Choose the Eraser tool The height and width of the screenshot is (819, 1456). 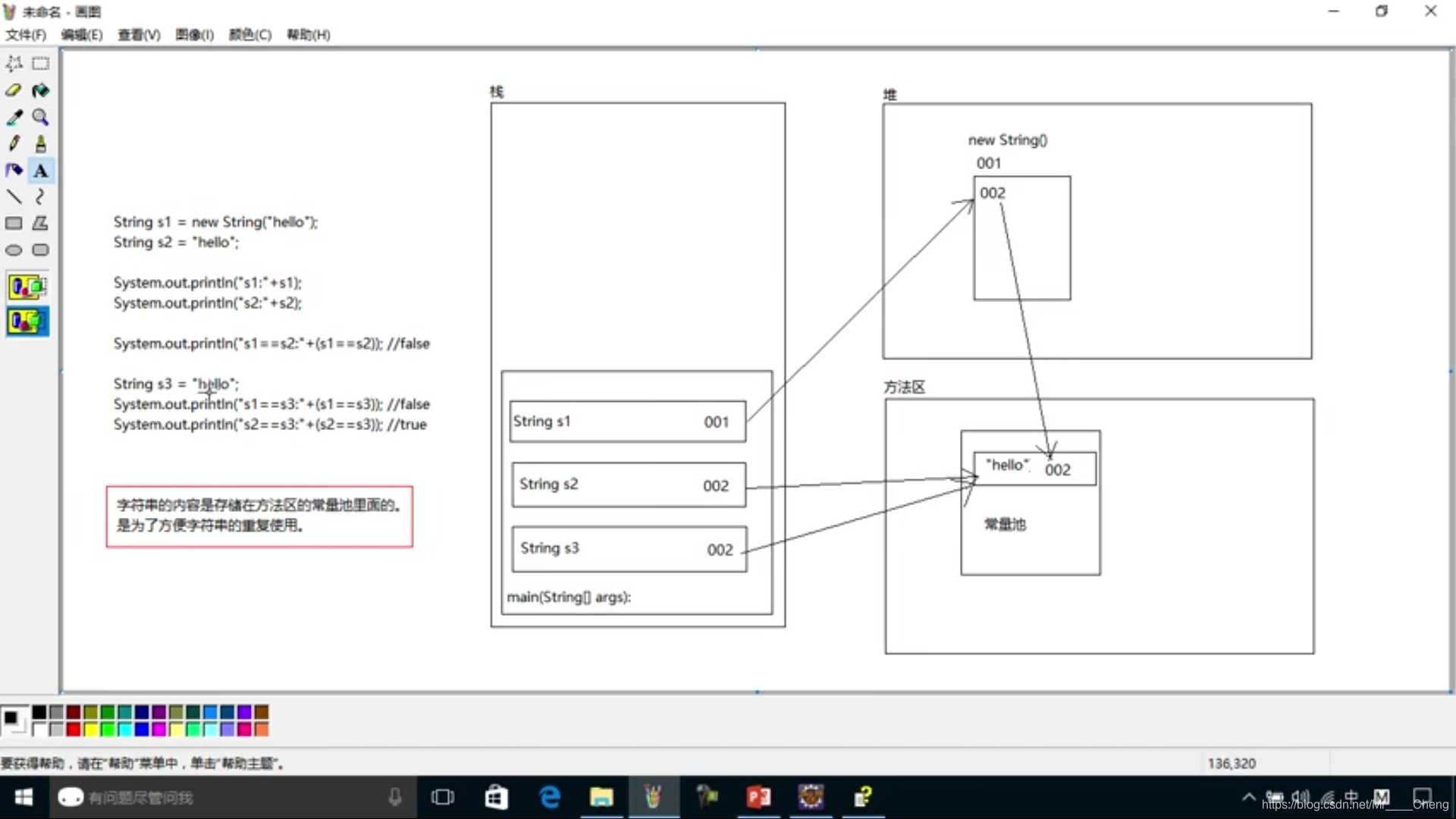(x=14, y=90)
